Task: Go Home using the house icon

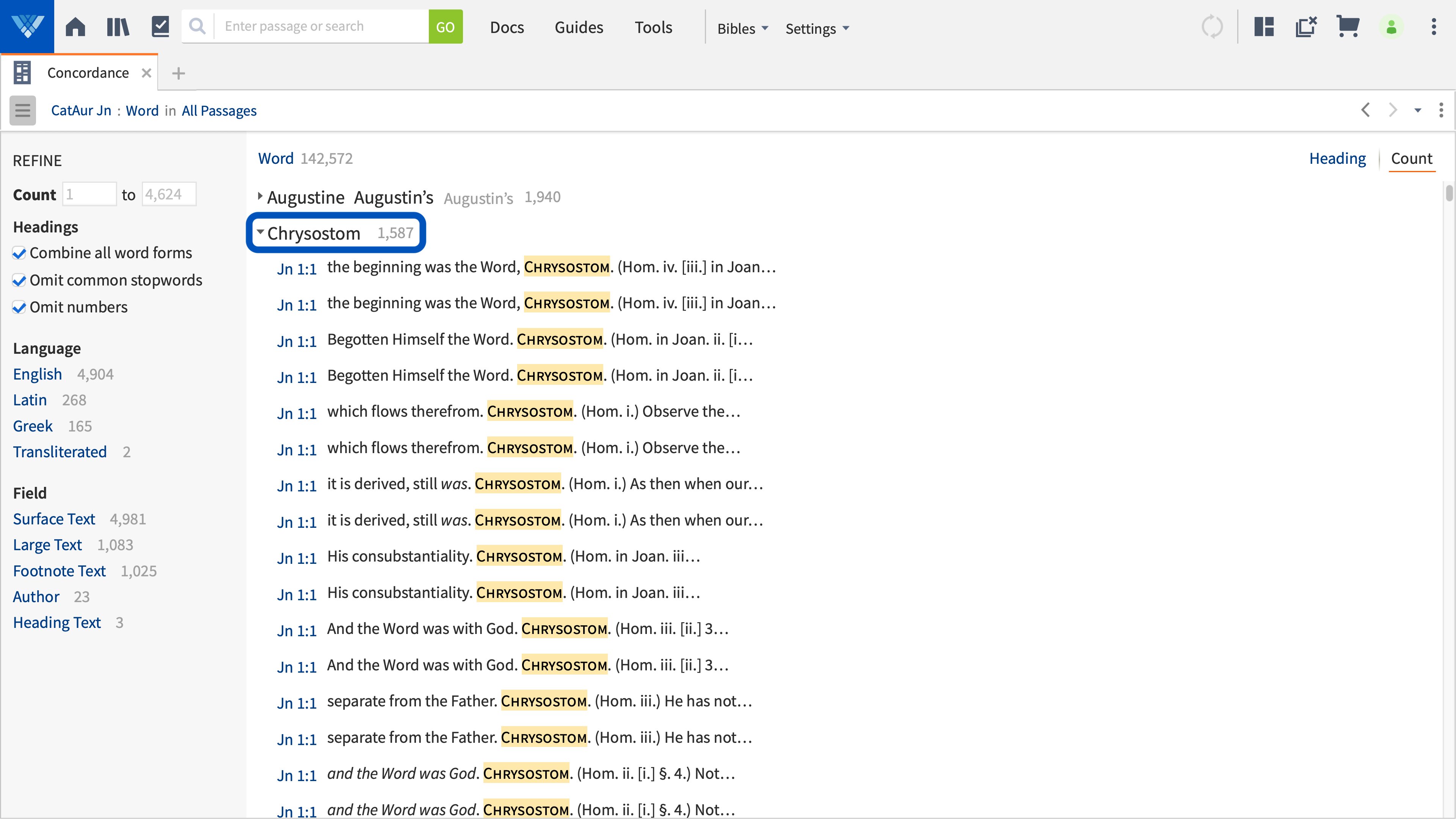Action: (x=75, y=26)
